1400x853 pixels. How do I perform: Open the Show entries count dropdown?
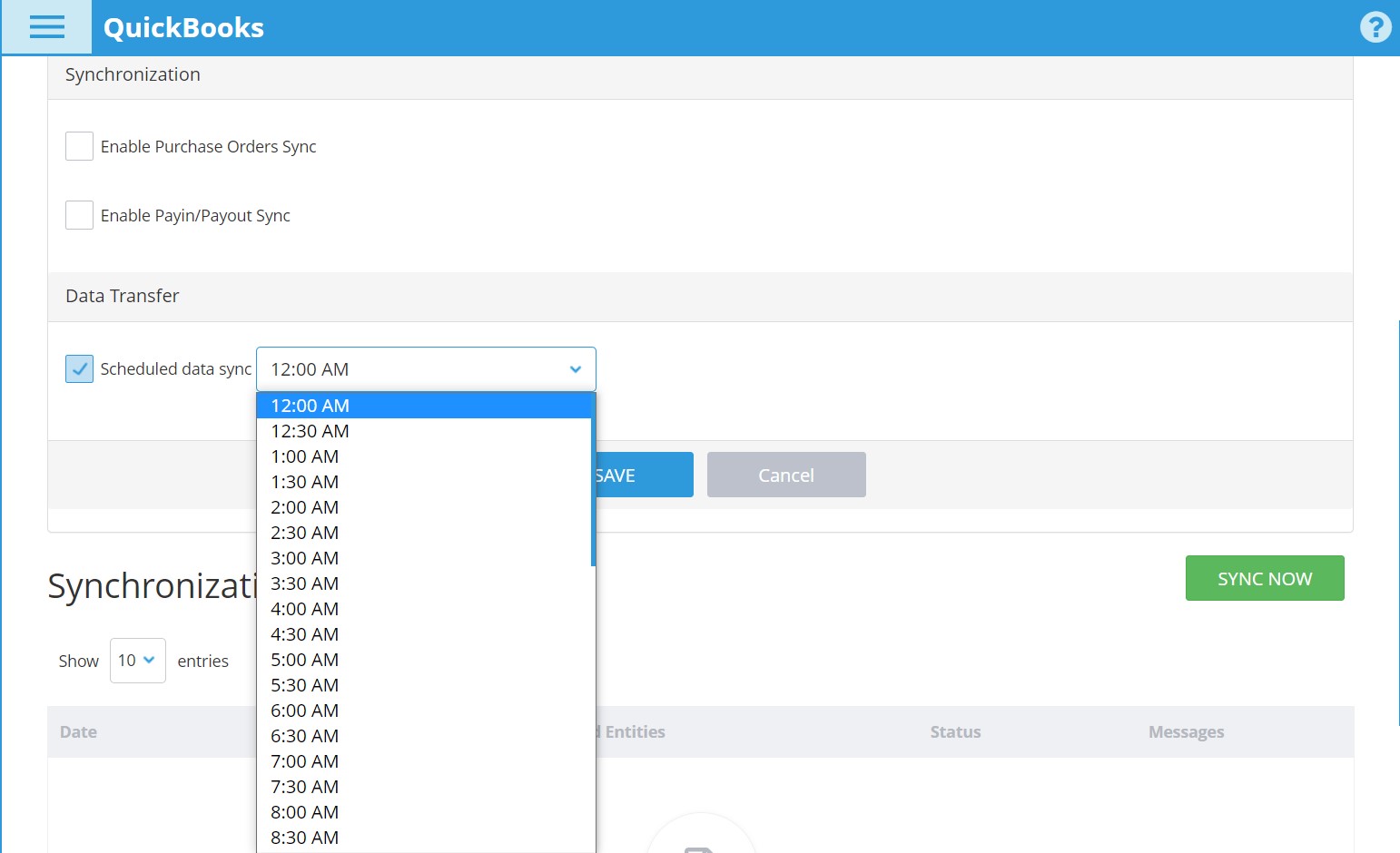coord(137,661)
